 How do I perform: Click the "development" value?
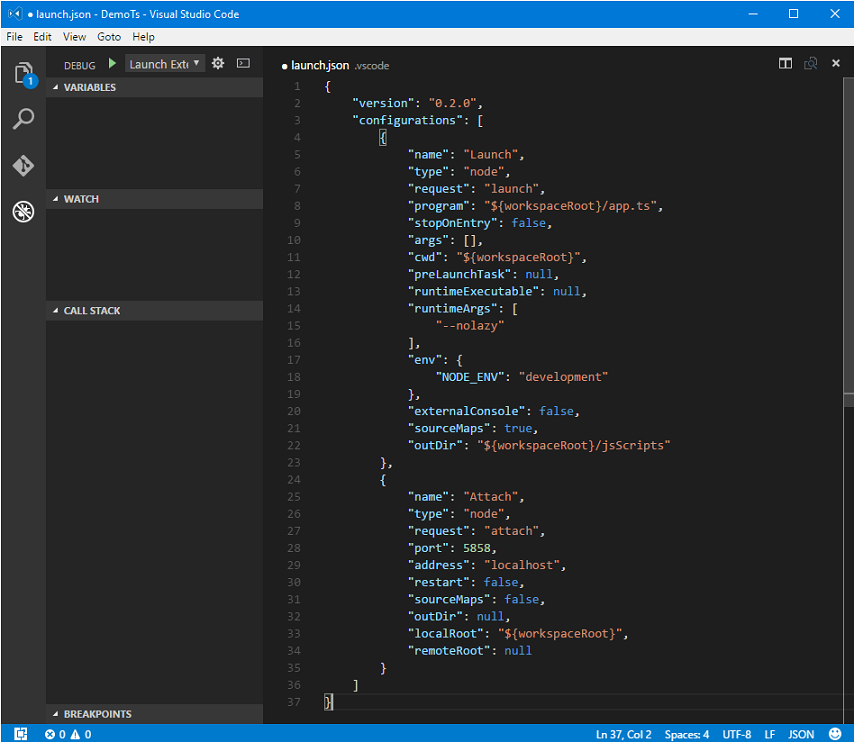563,376
